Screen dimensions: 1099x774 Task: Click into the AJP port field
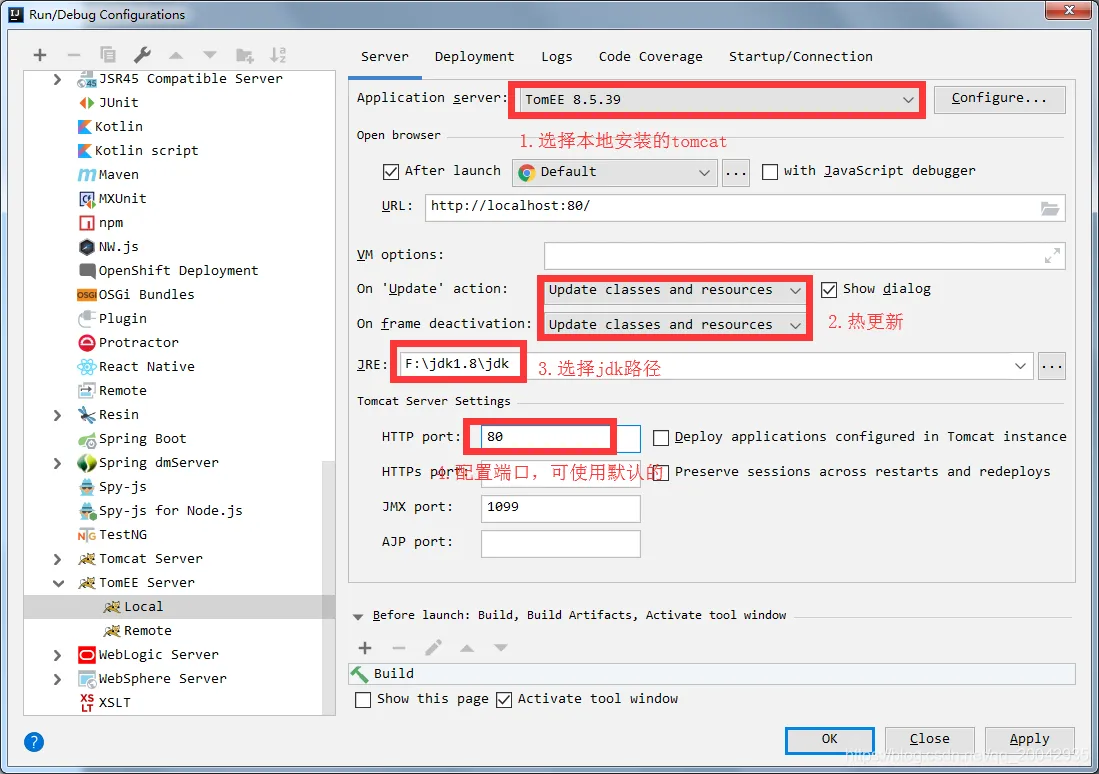[561, 543]
